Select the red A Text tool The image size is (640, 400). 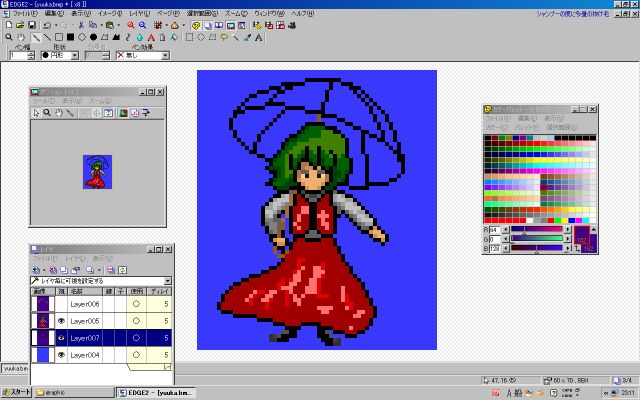tap(151, 38)
